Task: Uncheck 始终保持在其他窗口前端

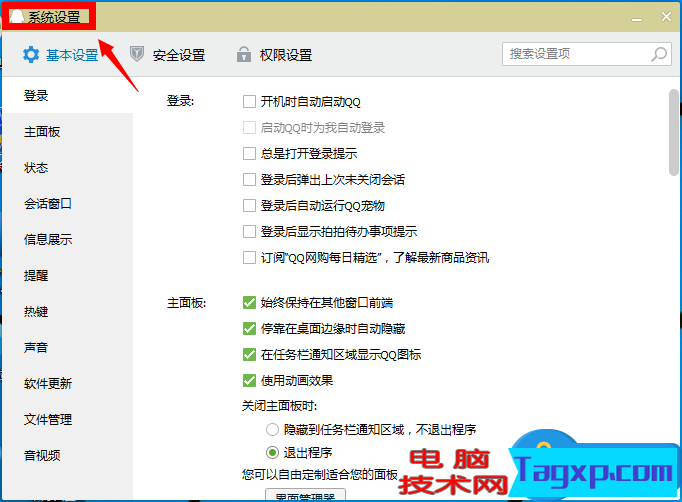Action: click(x=249, y=302)
